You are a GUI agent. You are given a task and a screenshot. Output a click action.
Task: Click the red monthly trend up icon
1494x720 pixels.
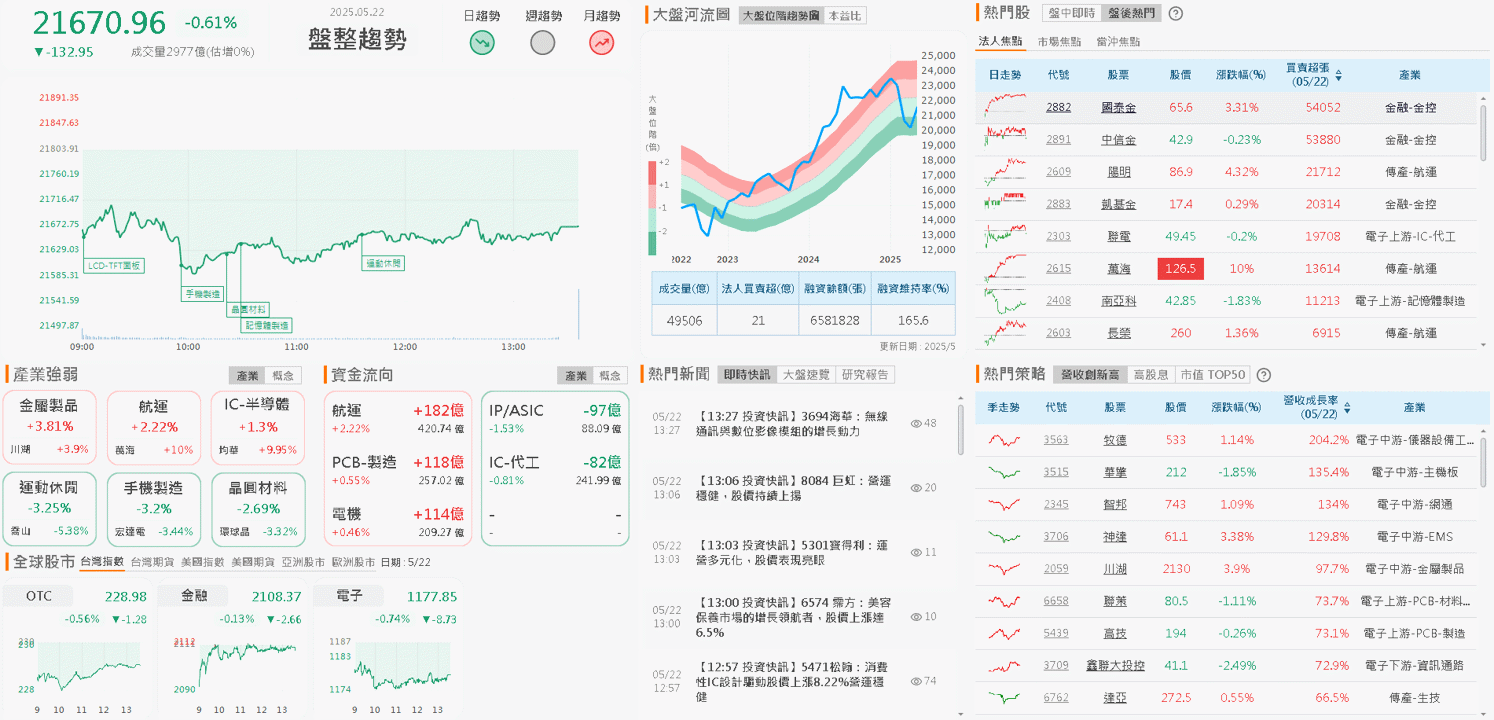(x=601, y=43)
